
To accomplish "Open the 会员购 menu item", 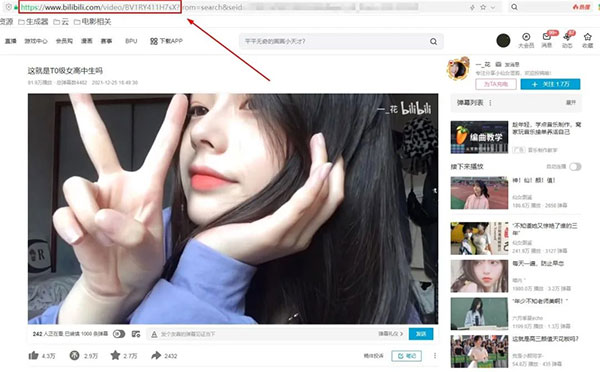I will [x=64, y=41].
